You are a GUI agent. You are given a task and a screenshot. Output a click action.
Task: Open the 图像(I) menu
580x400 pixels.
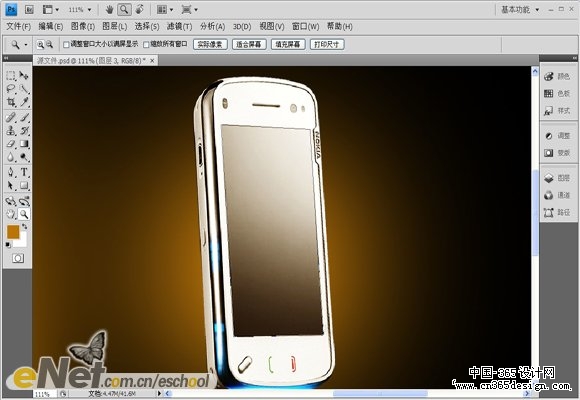[83, 26]
